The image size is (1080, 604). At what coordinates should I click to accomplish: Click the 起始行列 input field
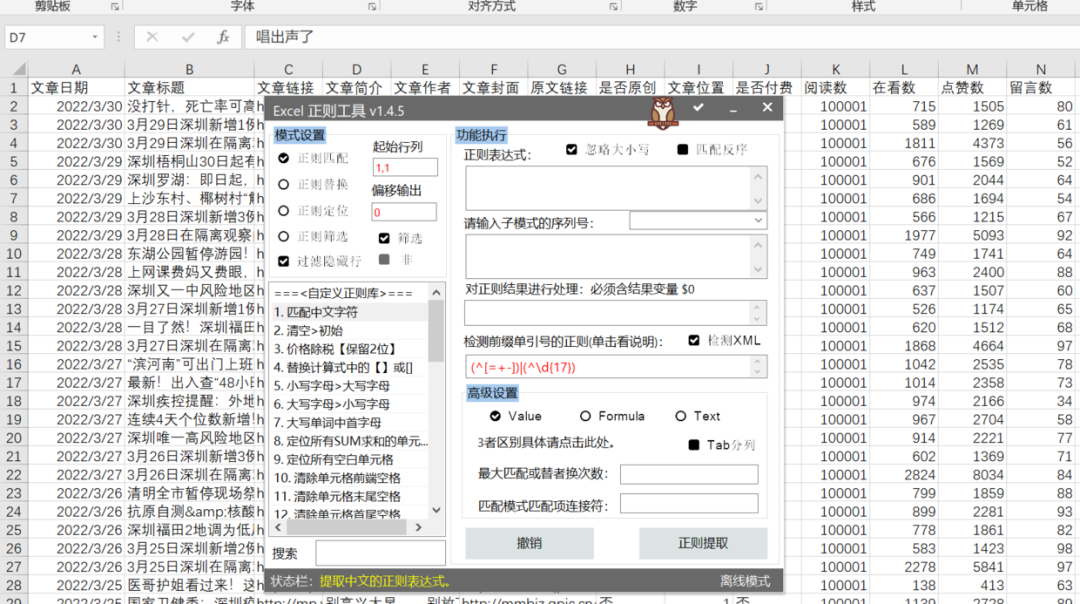tap(404, 167)
